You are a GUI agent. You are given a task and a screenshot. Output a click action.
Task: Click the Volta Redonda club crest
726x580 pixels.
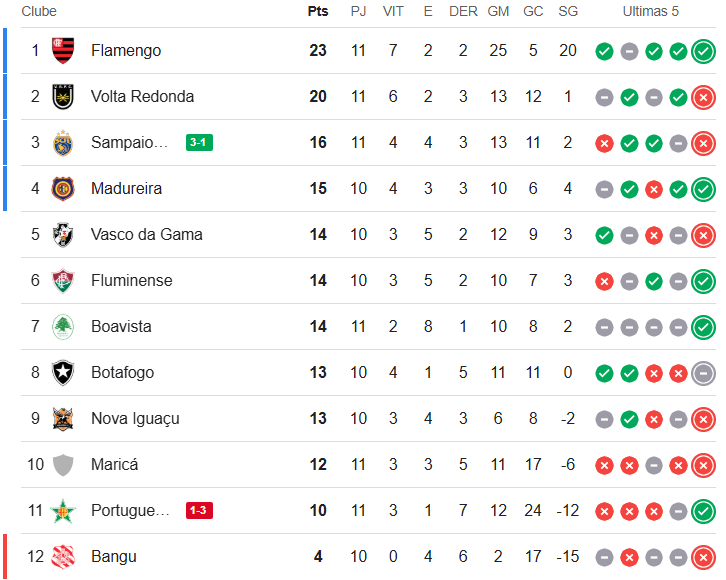(x=63, y=96)
